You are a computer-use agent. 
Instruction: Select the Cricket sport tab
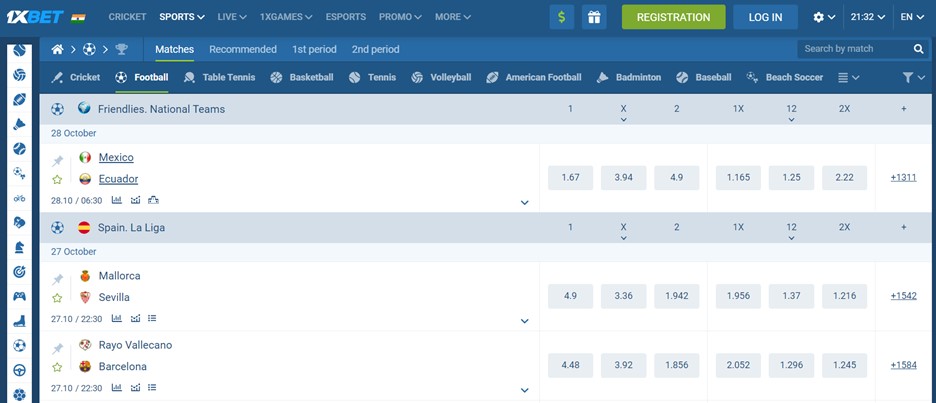pos(76,78)
